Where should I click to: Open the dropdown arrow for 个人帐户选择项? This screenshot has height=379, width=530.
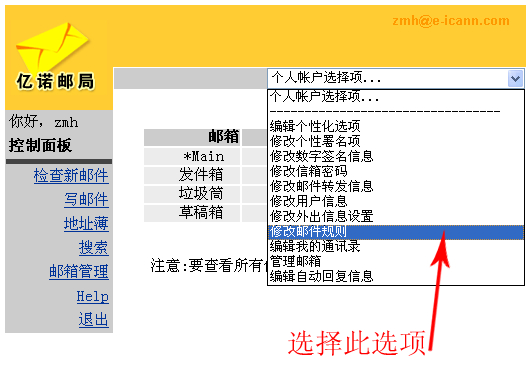[x=515, y=78]
